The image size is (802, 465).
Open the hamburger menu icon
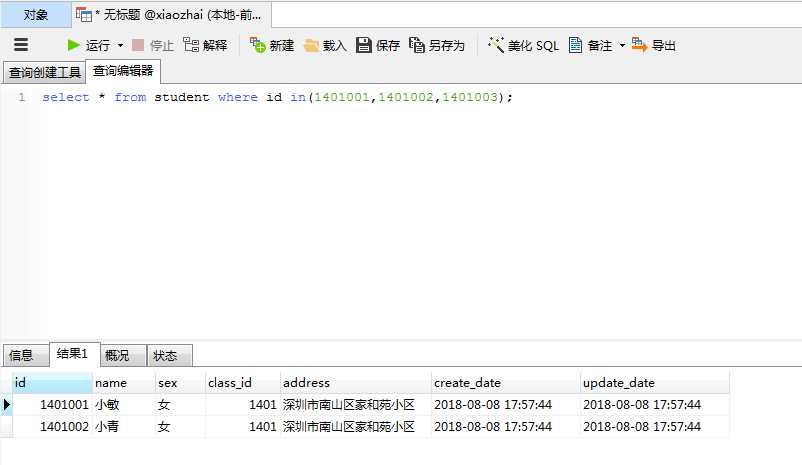(x=21, y=45)
